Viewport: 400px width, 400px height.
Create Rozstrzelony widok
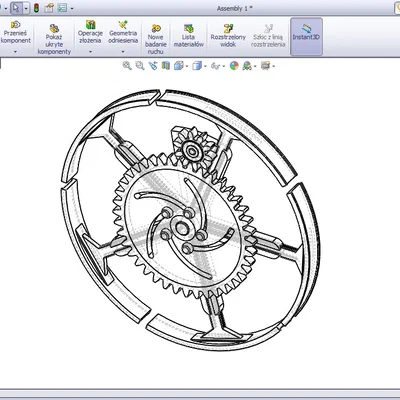tap(228, 36)
